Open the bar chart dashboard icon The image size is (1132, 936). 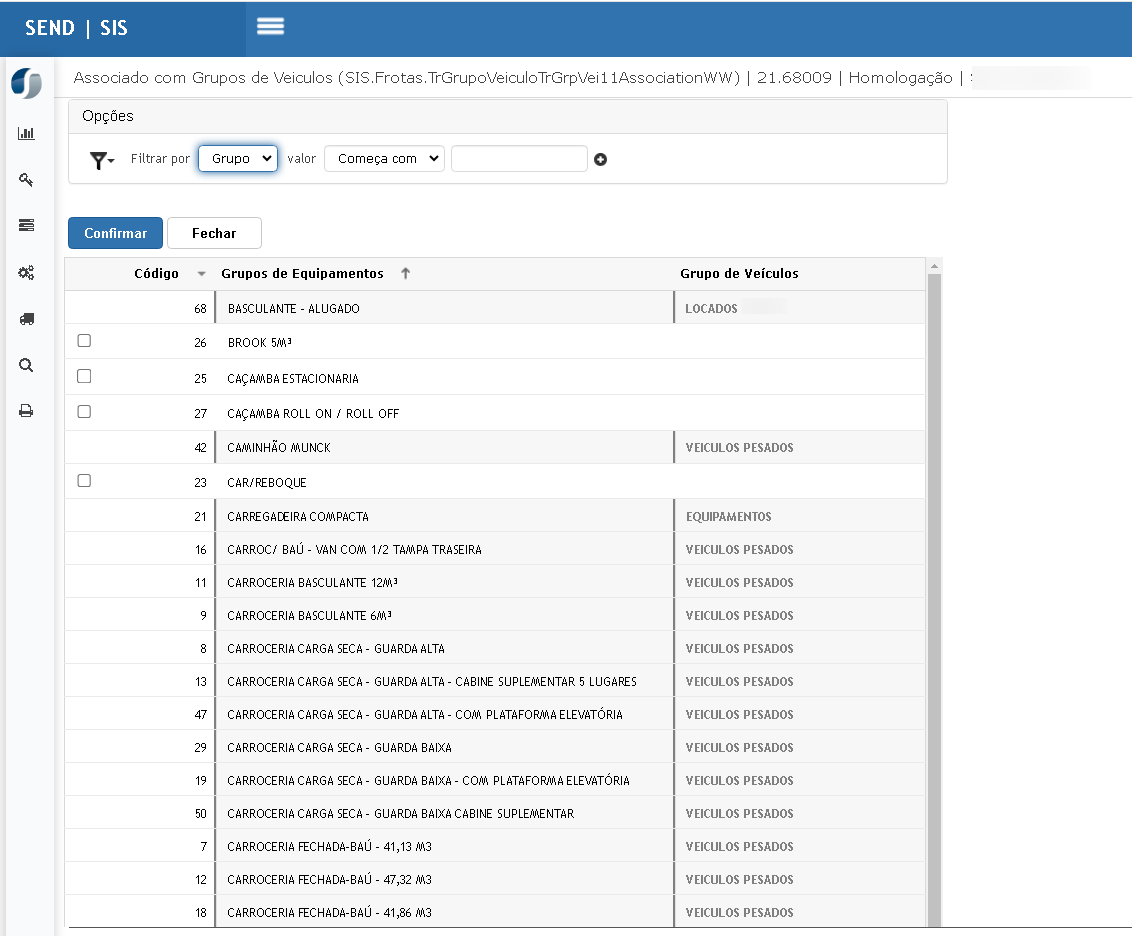26,134
